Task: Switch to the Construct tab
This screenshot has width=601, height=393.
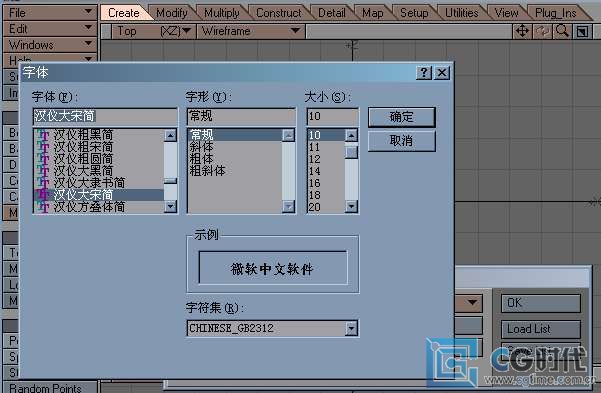Action: coord(279,13)
